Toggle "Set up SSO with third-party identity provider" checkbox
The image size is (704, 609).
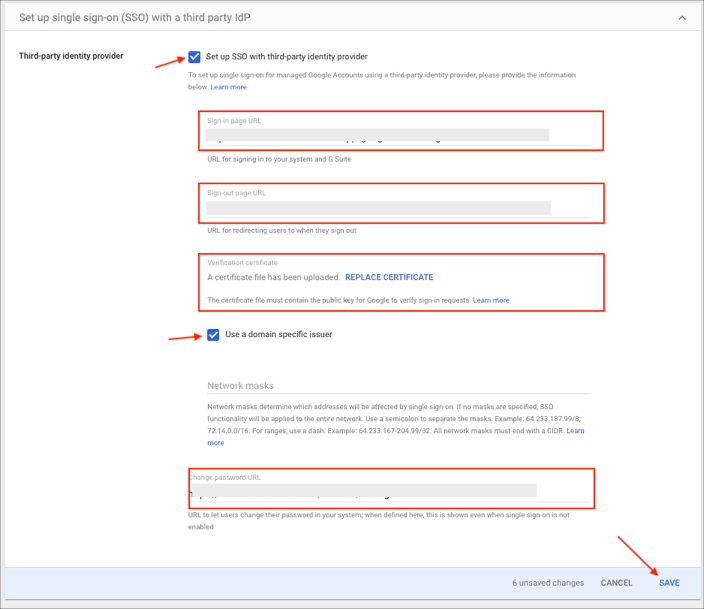click(195, 57)
